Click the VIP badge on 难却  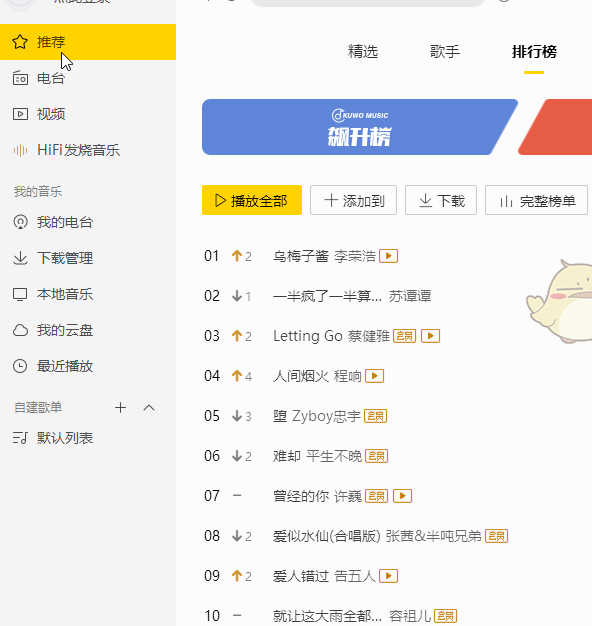click(376, 456)
